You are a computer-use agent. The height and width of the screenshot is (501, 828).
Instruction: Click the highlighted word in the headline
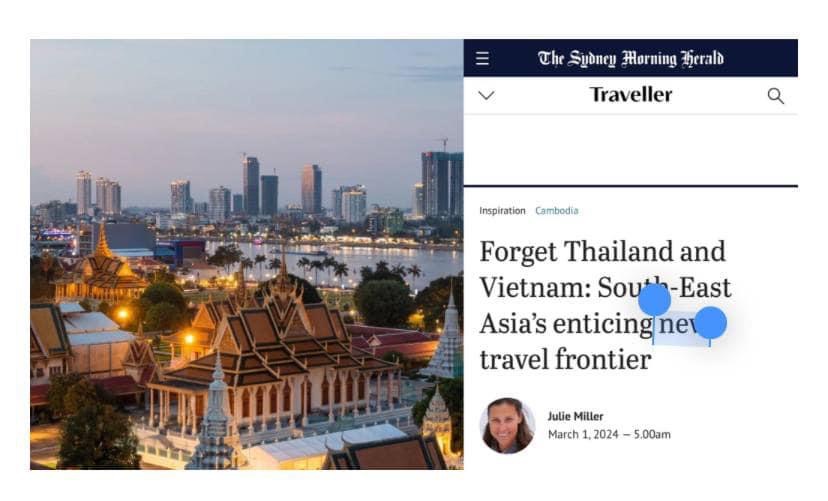[682, 325]
